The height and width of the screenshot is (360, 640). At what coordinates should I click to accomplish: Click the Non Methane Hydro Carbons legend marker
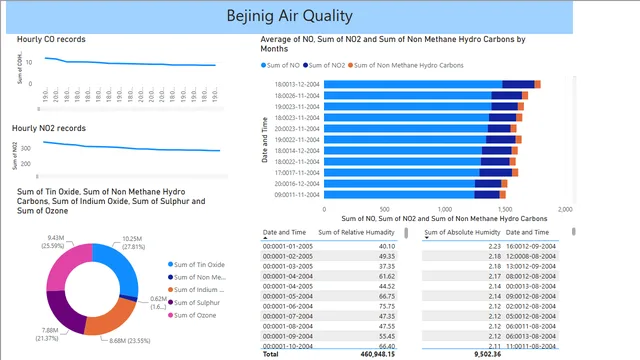click(x=350, y=65)
